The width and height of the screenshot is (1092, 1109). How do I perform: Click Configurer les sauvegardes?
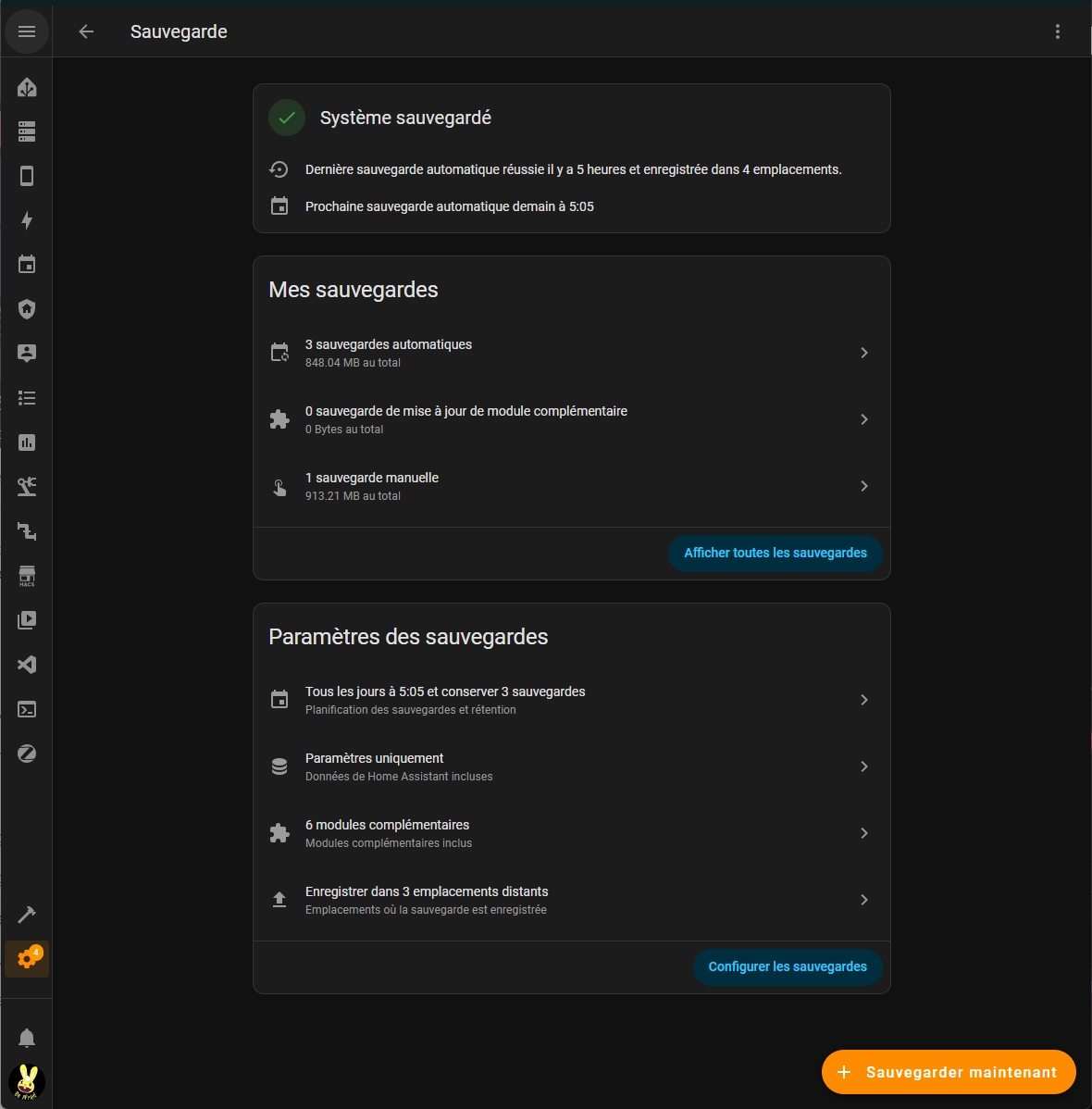click(x=787, y=966)
